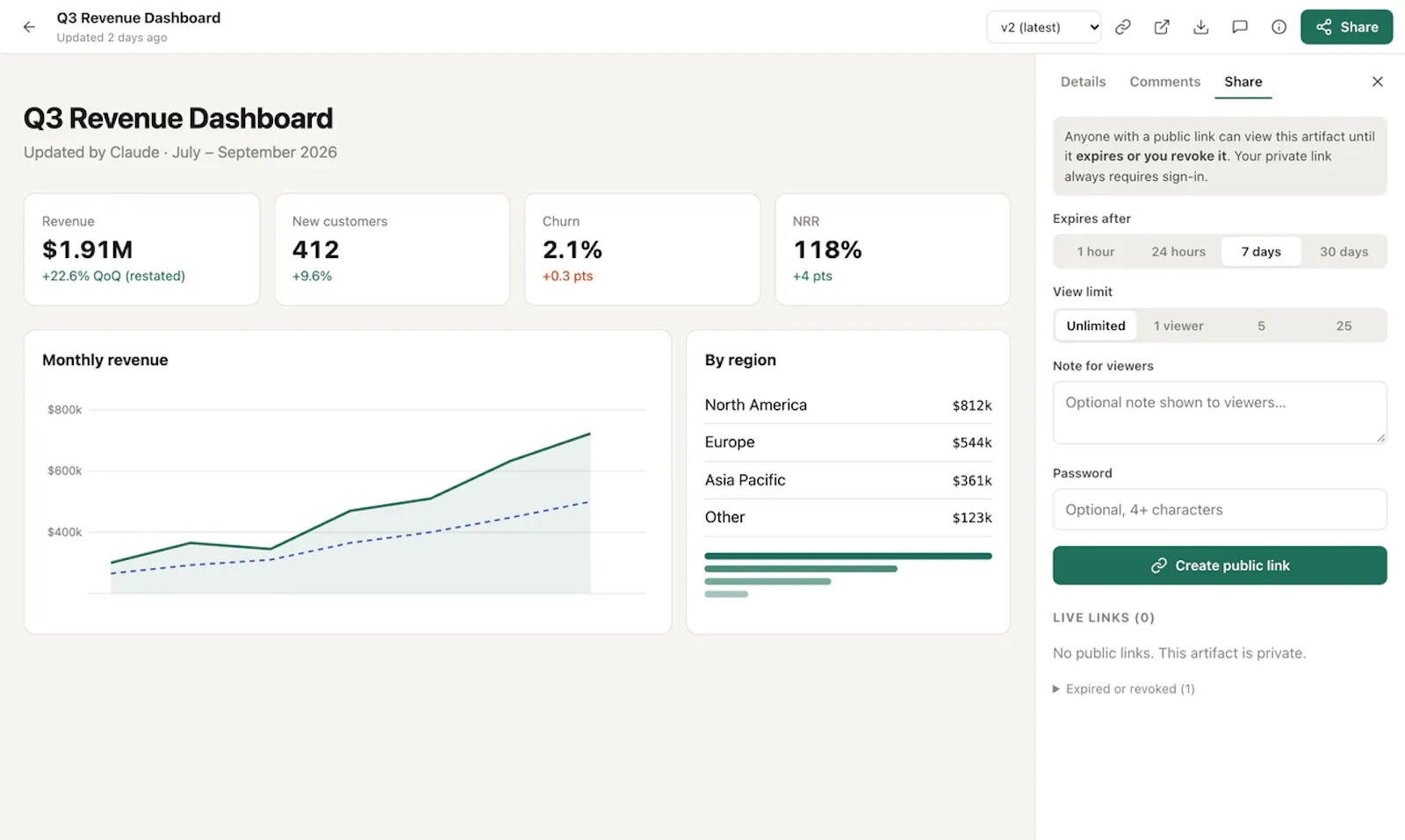Screen dimensions: 1405x840
Task: Click the Revenue $1.91M card
Action: [141, 249]
